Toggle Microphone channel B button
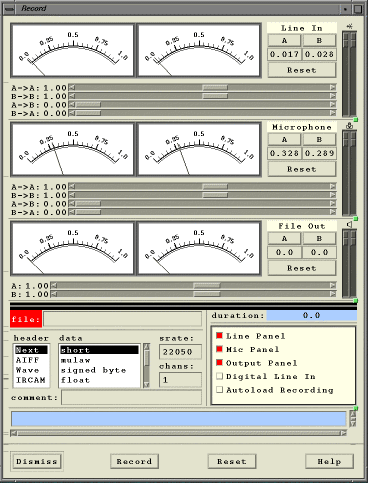The image size is (368, 483). [319, 139]
